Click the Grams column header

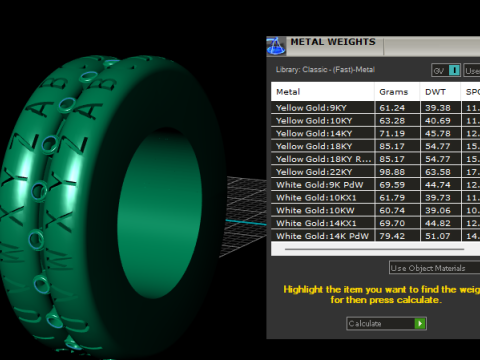397,92
